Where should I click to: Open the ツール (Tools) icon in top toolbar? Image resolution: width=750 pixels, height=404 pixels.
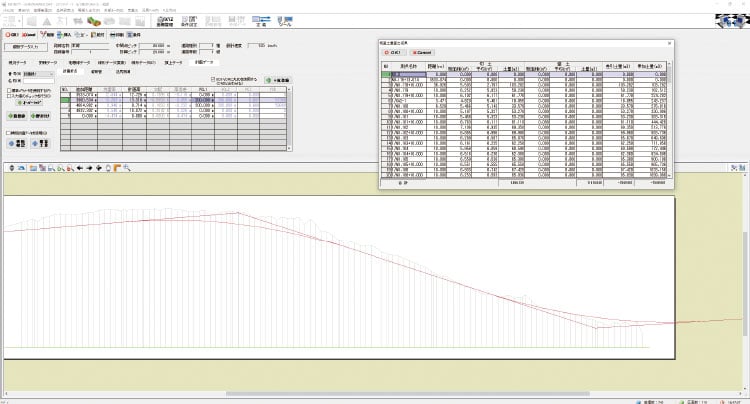(x=285, y=21)
